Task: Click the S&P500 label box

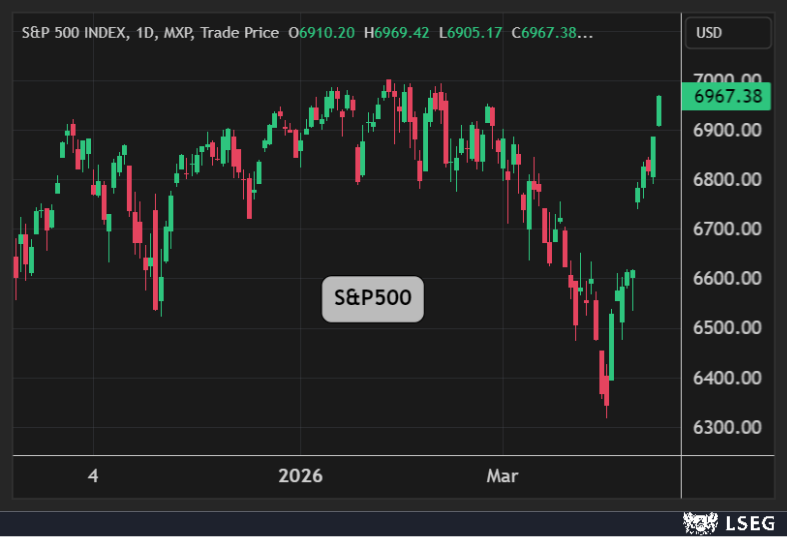Action: tap(372, 299)
